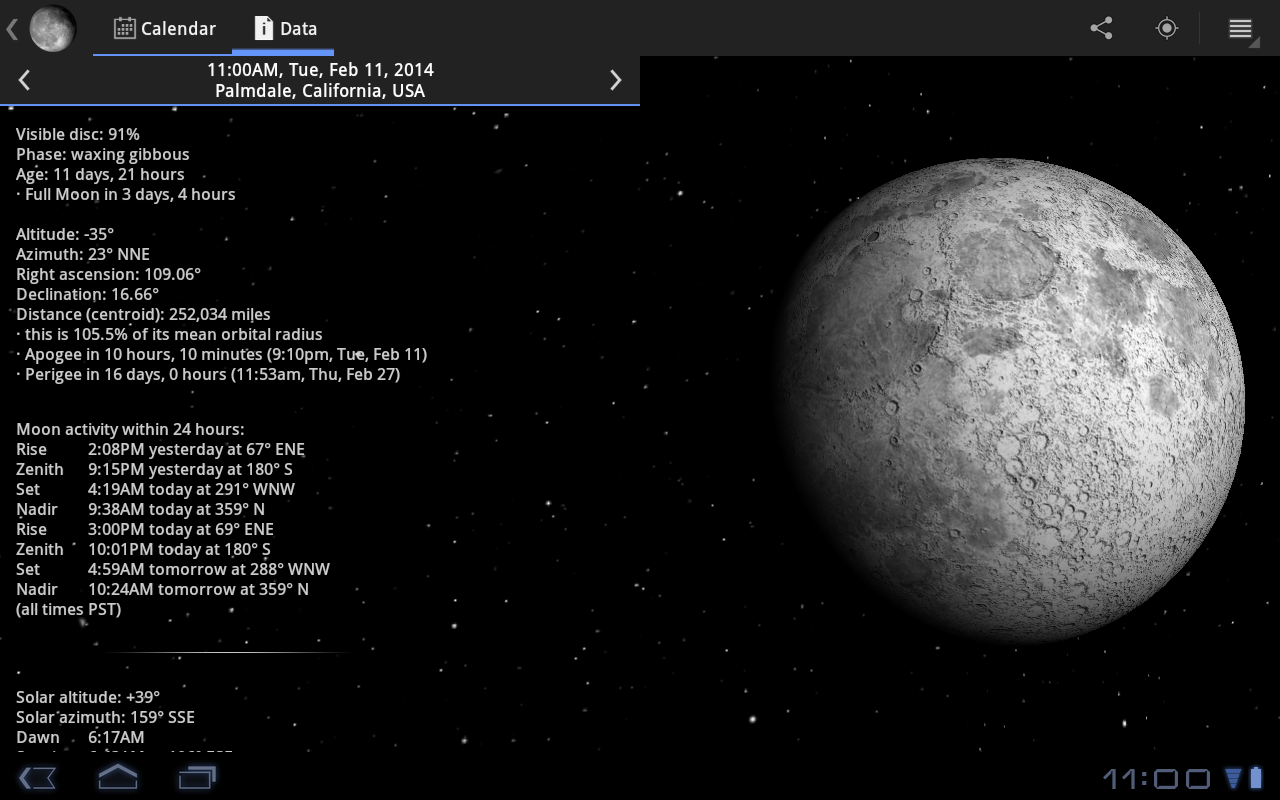Tap the Rise 3:00PM today row

[x=145, y=529]
